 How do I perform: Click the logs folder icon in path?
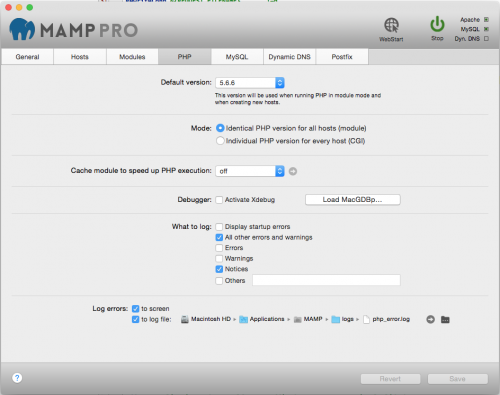[x=336, y=319]
